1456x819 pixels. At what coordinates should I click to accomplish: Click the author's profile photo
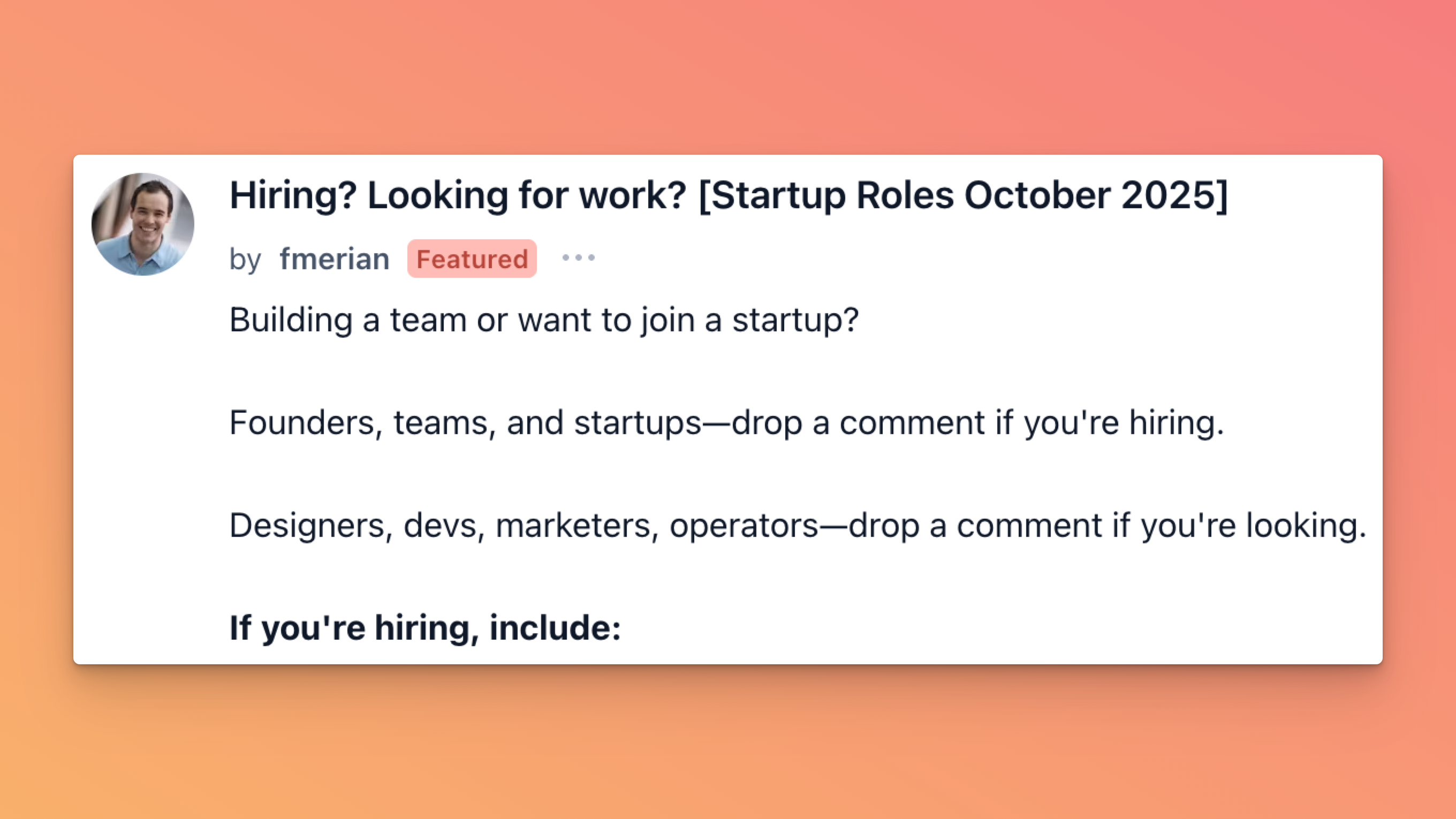[x=143, y=224]
